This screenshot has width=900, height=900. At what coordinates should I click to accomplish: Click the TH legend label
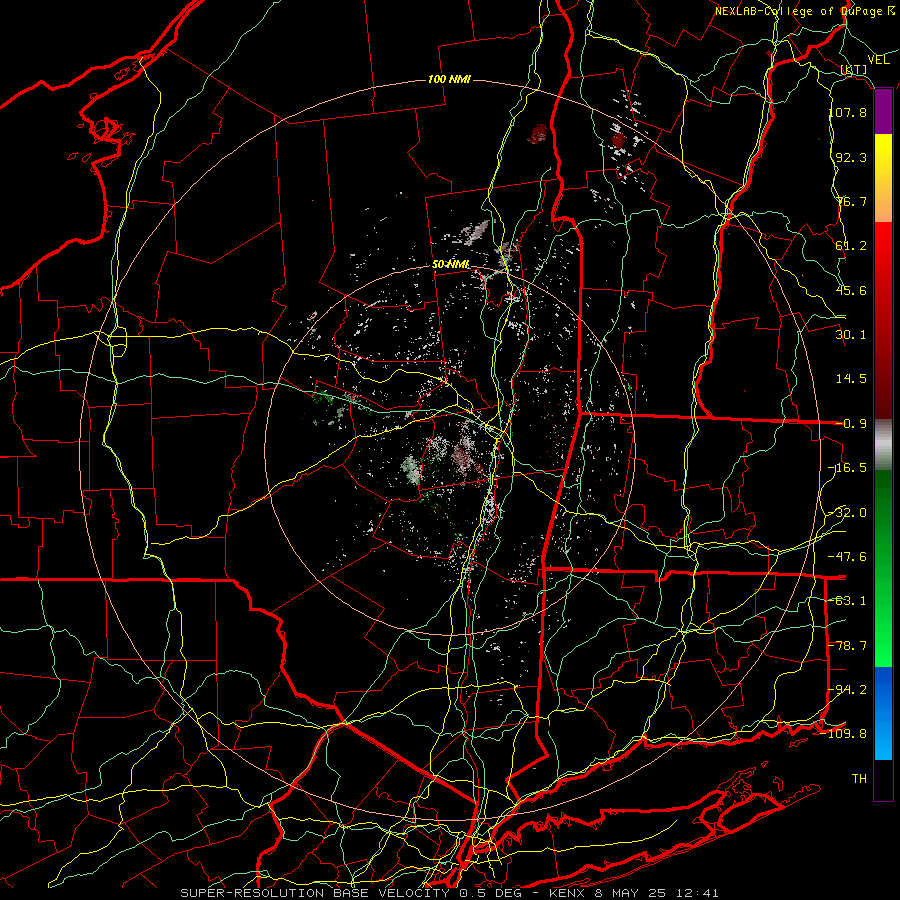(859, 779)
